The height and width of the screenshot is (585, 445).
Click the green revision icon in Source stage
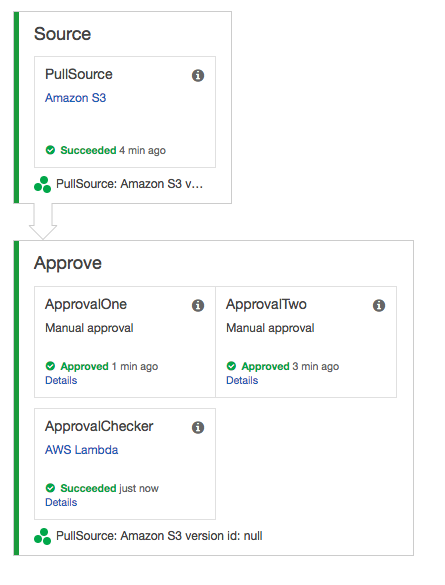point(43,184)
